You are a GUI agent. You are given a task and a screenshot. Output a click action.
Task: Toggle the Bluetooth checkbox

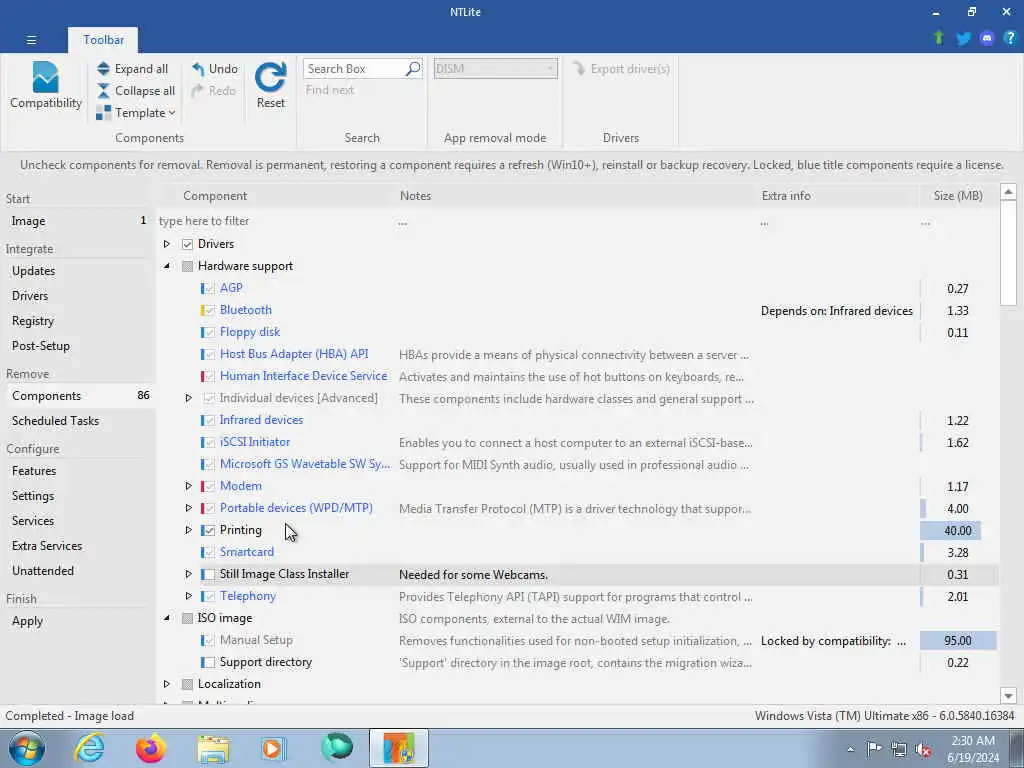[x=209, y=311]
